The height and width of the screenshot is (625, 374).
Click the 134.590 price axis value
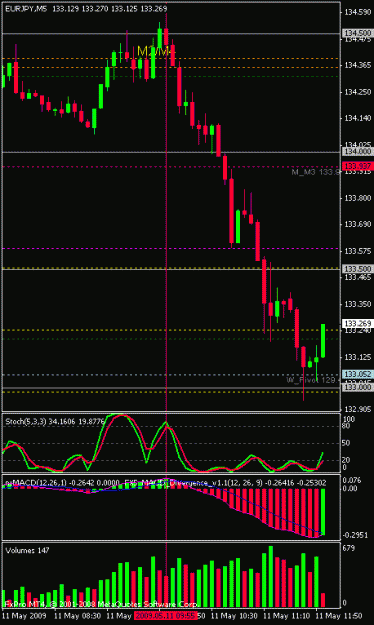click(357, 12)
